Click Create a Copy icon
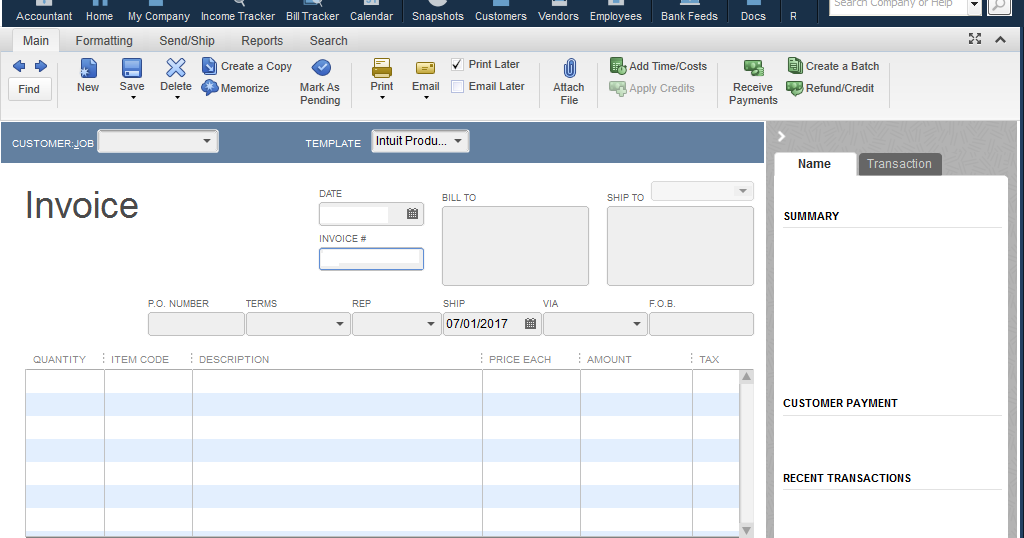Screen dimensions: 1024x538 point(209,66)
